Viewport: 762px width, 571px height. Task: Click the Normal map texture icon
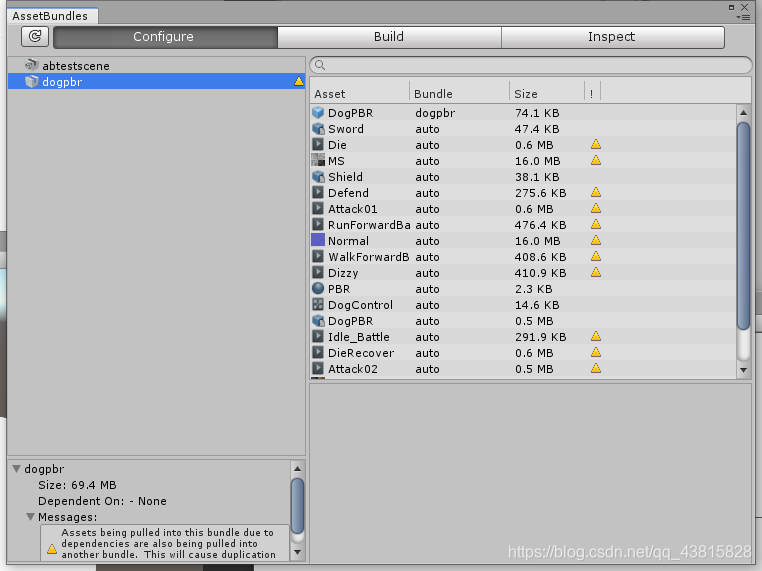318,241
